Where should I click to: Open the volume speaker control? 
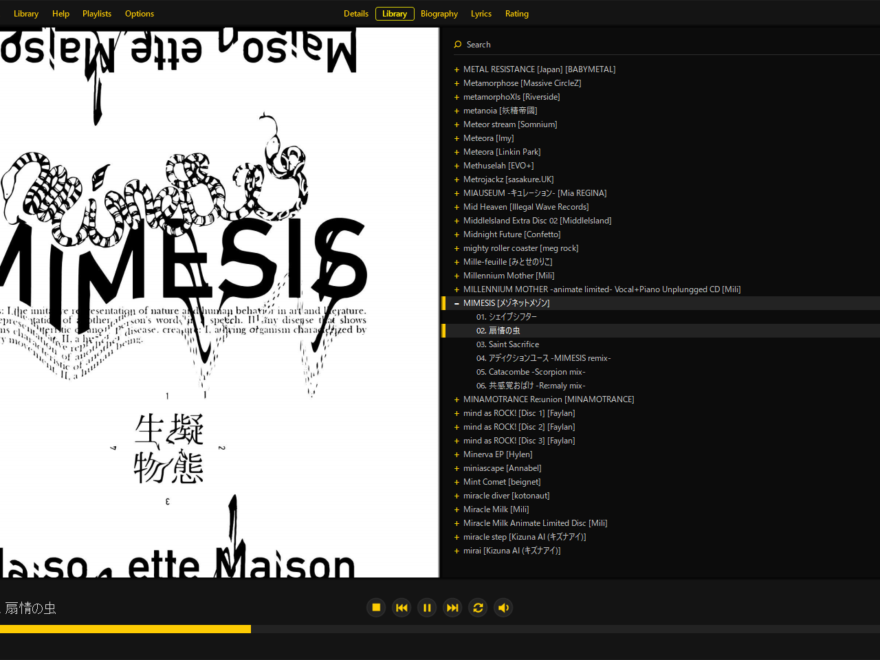[x=503, y=607]
